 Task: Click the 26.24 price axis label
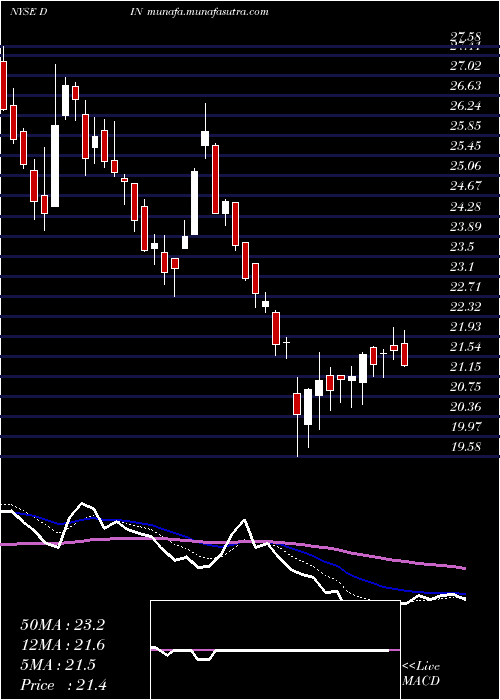click(466, 106)
